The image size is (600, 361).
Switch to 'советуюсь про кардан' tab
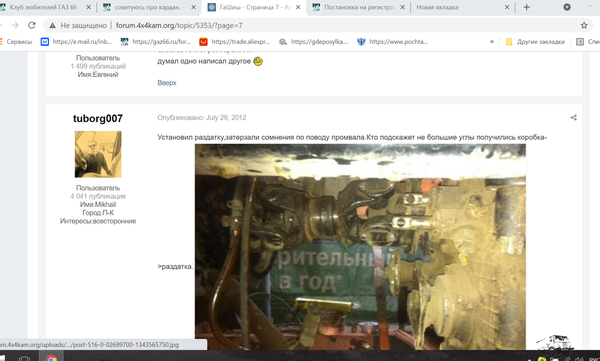tap(150, 7)
